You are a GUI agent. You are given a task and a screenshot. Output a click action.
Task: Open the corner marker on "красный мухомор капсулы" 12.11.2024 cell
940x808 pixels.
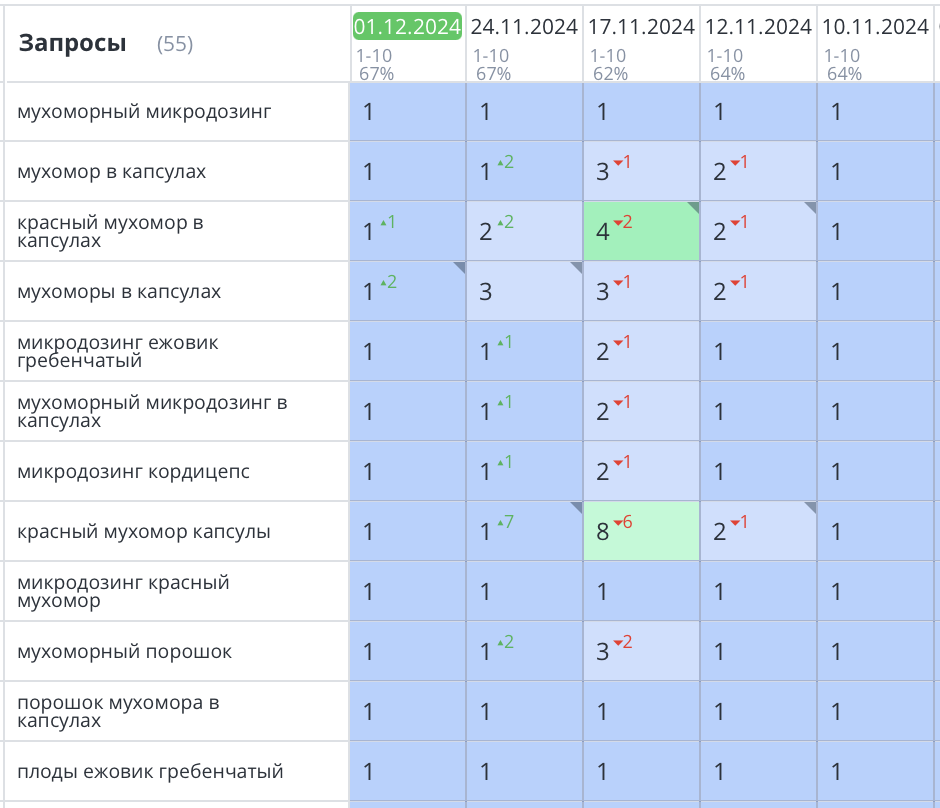(808, 505)
